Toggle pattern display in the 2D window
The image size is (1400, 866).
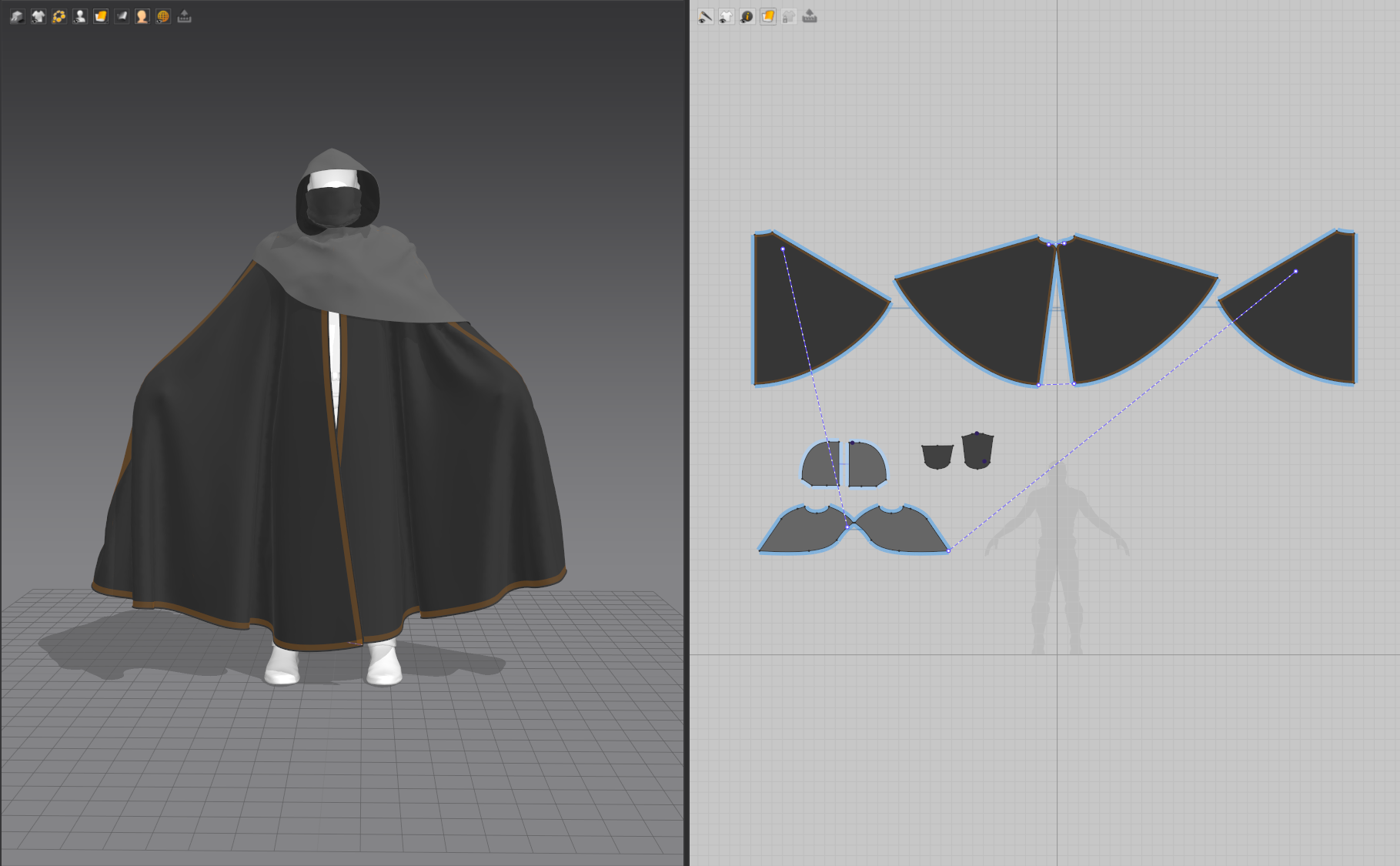click(x=726, y=16)
